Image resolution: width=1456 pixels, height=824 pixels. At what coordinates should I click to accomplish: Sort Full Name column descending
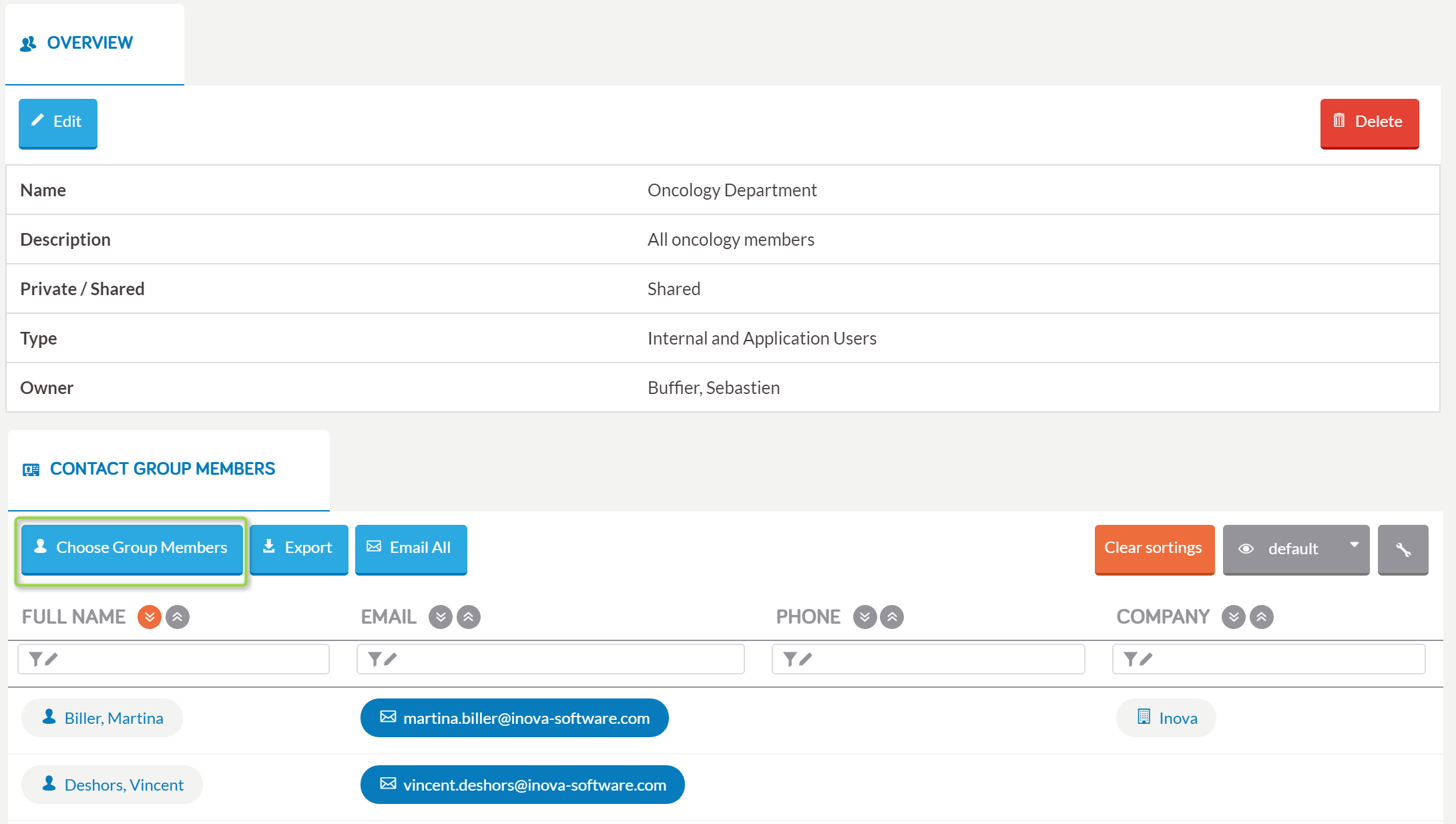pyautogui.click(x=150, y=617)
